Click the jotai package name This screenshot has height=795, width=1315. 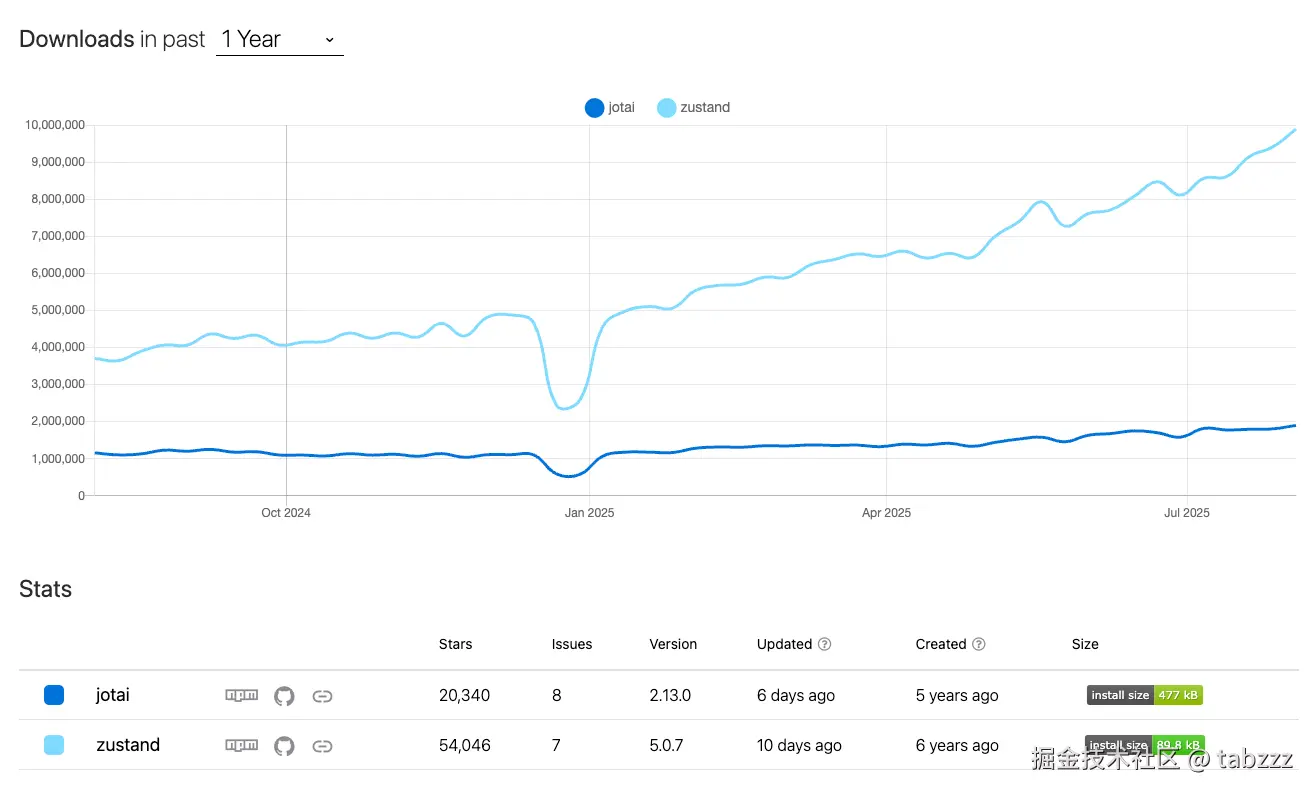113,695
